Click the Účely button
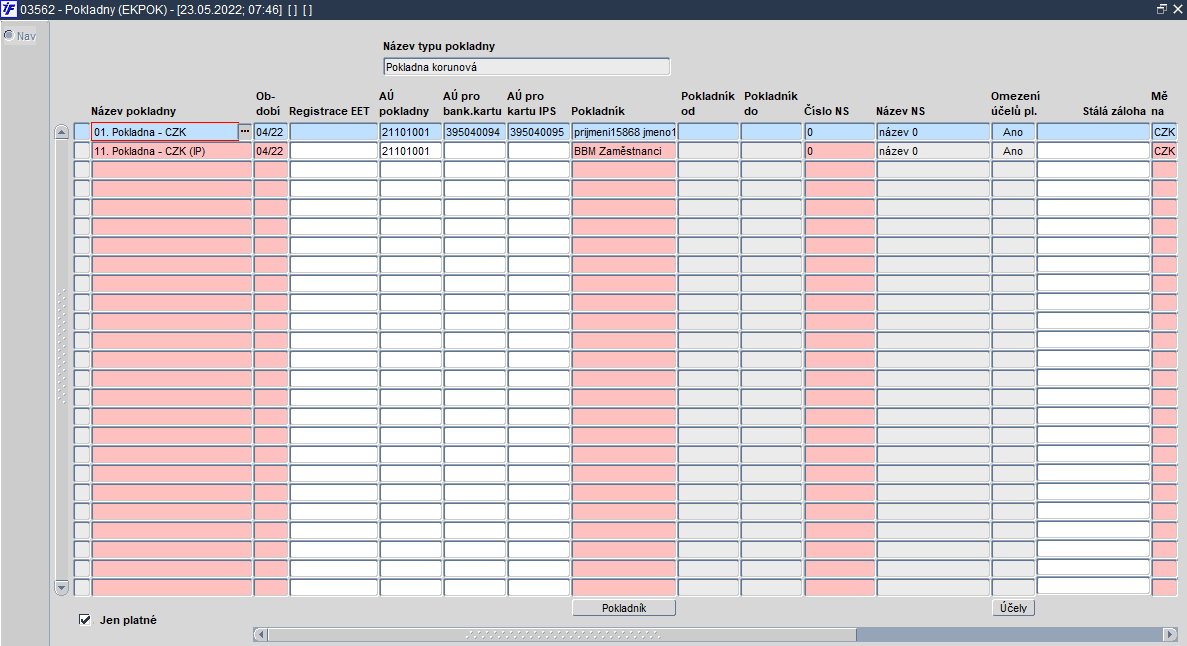1187x646 pixels. (x=1013, y=608)
